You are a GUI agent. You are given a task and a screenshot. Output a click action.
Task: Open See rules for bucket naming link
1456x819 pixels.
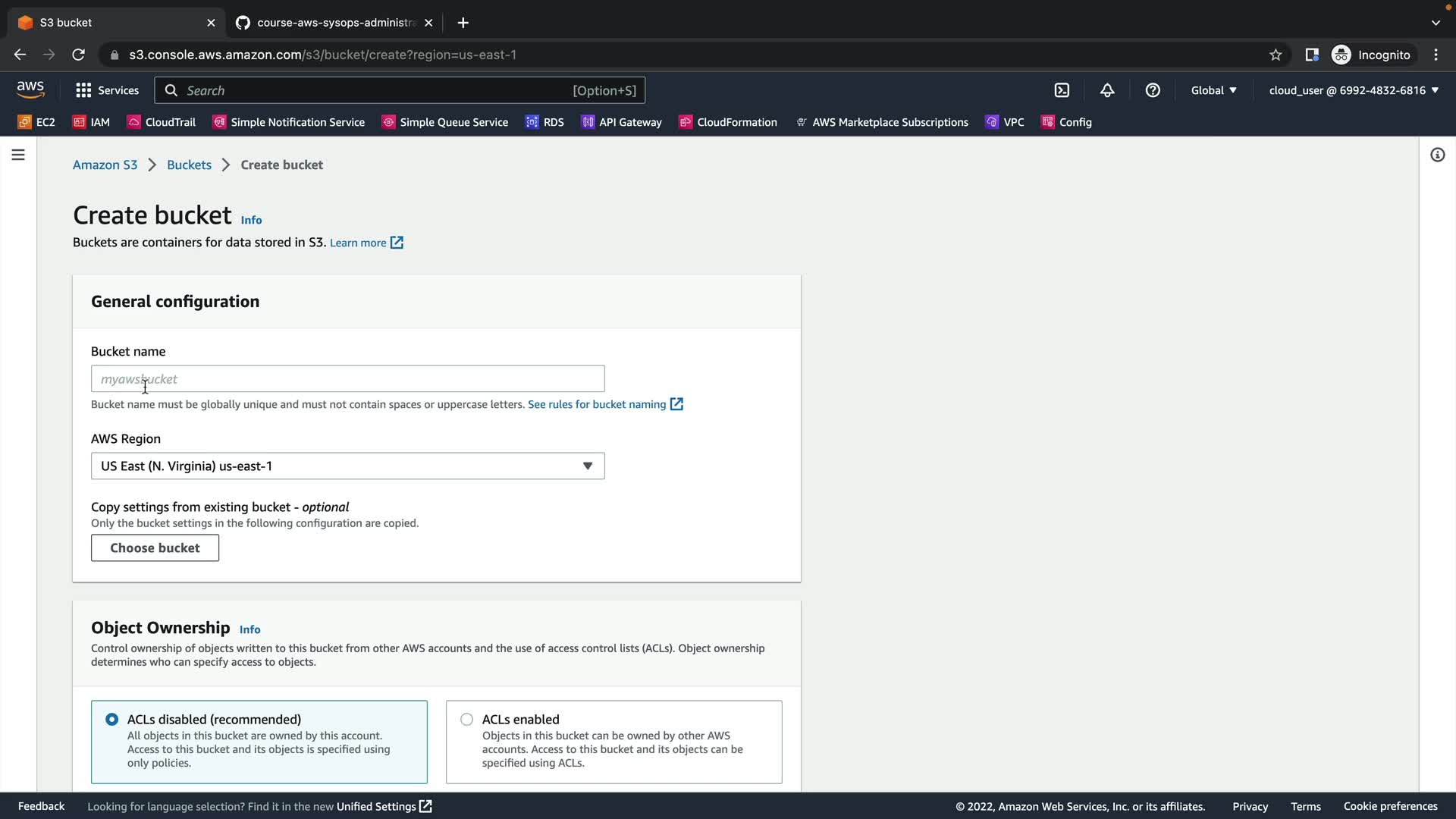tap(597, 404)
